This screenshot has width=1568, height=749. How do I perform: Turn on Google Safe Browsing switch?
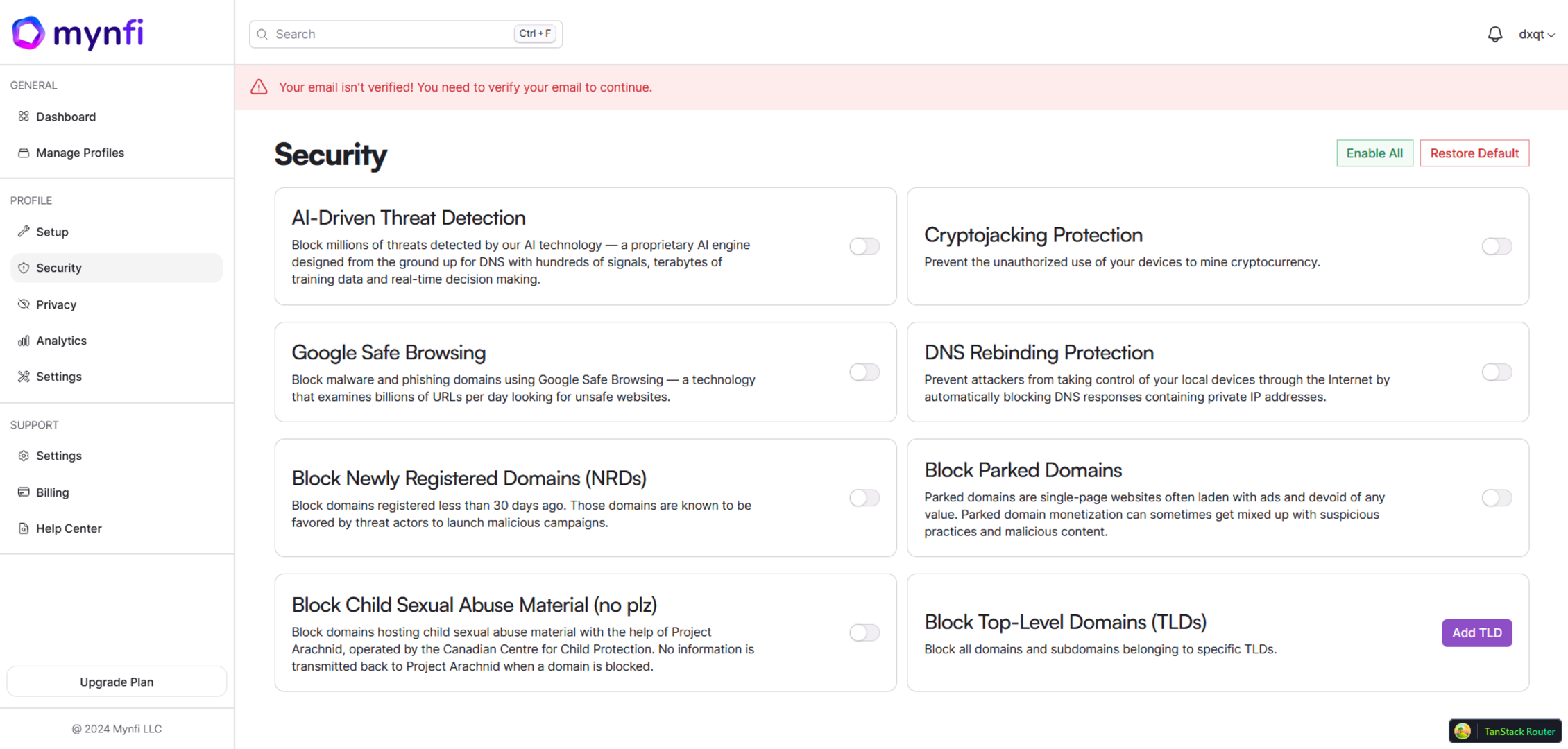coord(864,372)
